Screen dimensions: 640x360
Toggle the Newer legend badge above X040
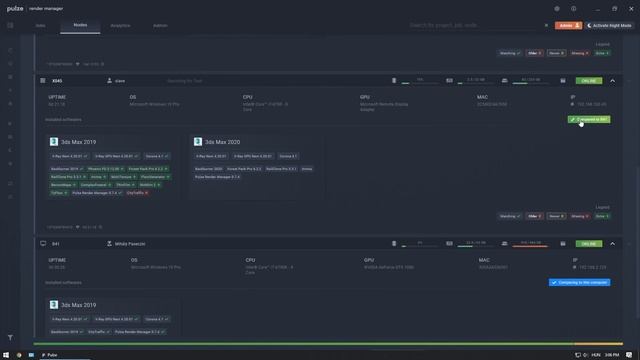pos(556,53)
